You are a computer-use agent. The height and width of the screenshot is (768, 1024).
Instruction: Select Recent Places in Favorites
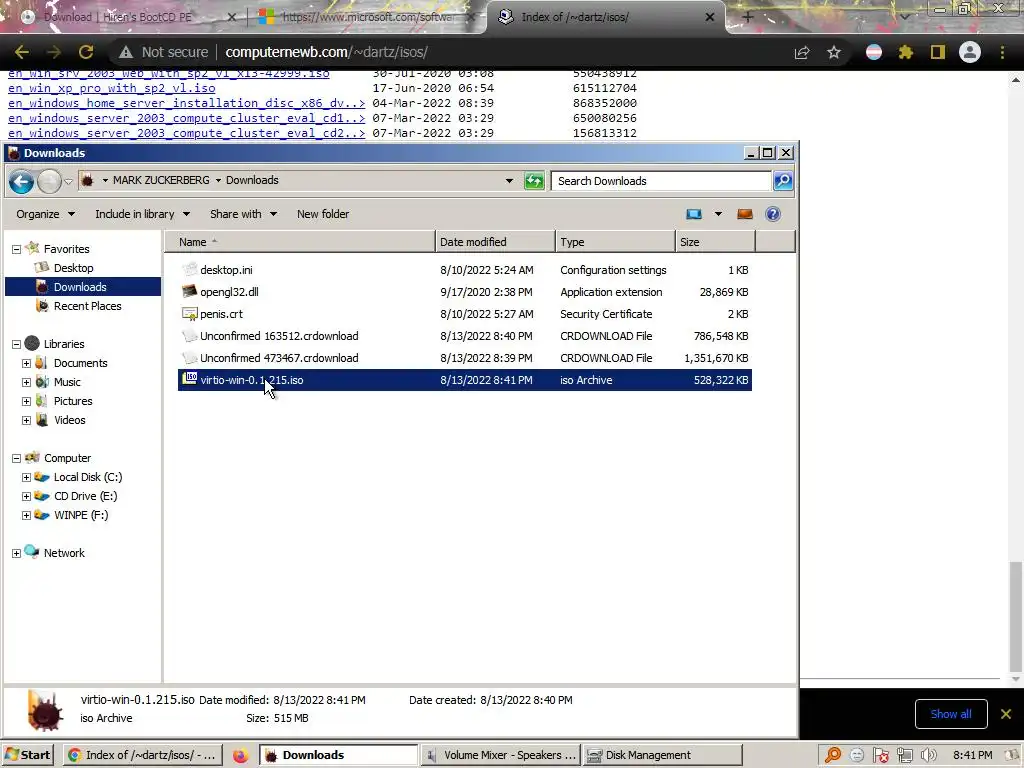[x=88, y=306]
